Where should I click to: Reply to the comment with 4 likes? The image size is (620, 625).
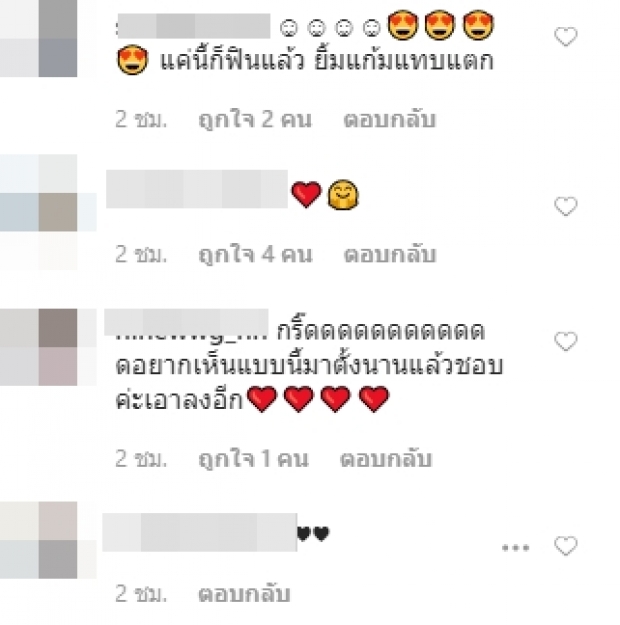[x=390, y=254]
